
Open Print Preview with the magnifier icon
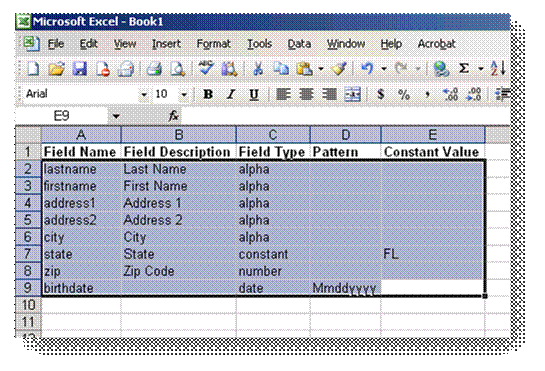[177, 68]
